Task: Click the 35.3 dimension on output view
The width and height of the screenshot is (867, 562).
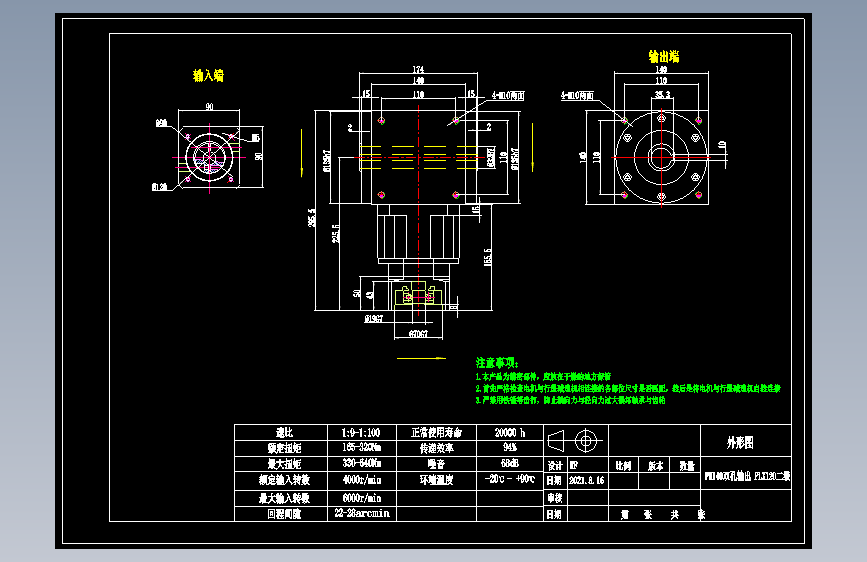Action: click(x=662, y=95)
